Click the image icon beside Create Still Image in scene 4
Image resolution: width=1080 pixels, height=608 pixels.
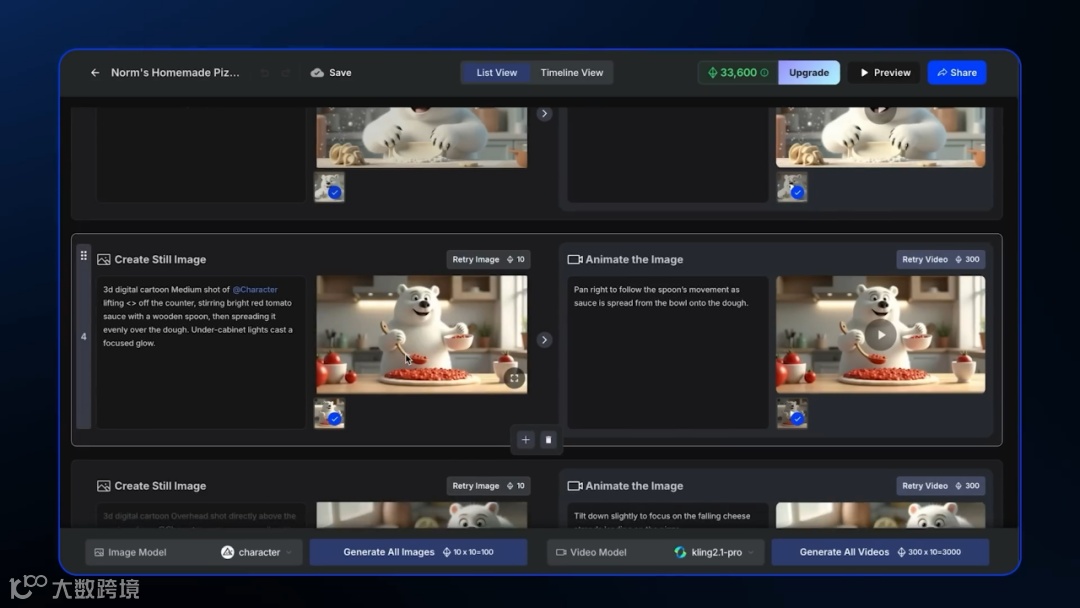click(x=103, y=260)
